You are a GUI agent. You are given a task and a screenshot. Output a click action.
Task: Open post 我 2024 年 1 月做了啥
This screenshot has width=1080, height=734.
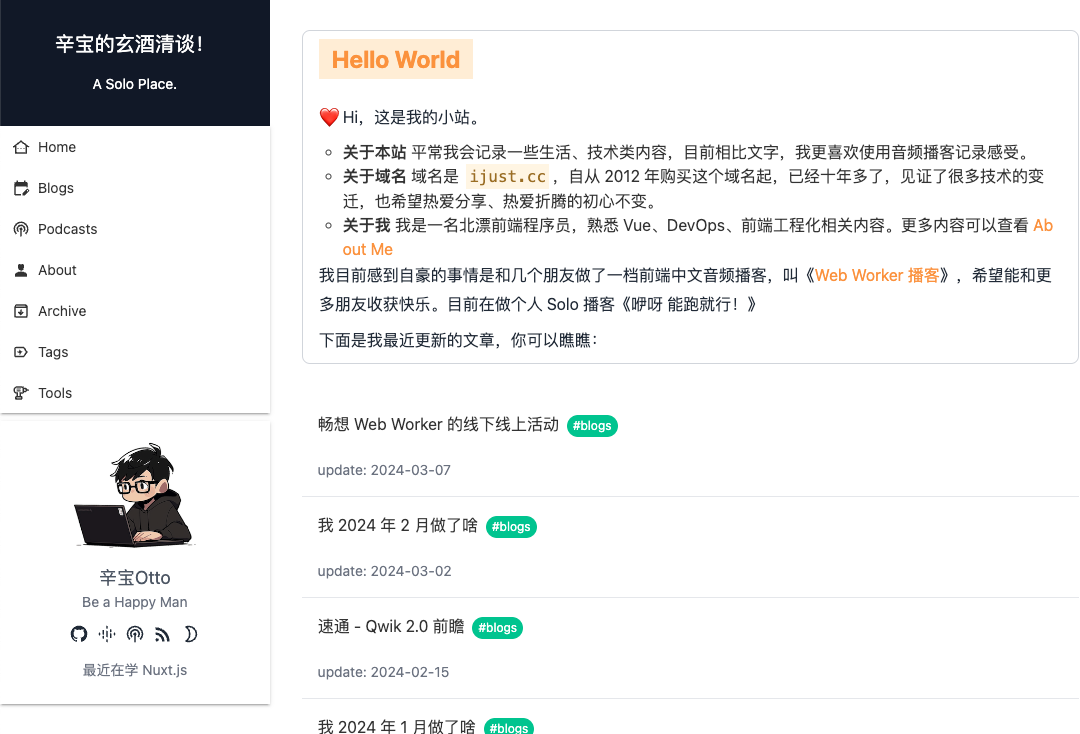397,726
